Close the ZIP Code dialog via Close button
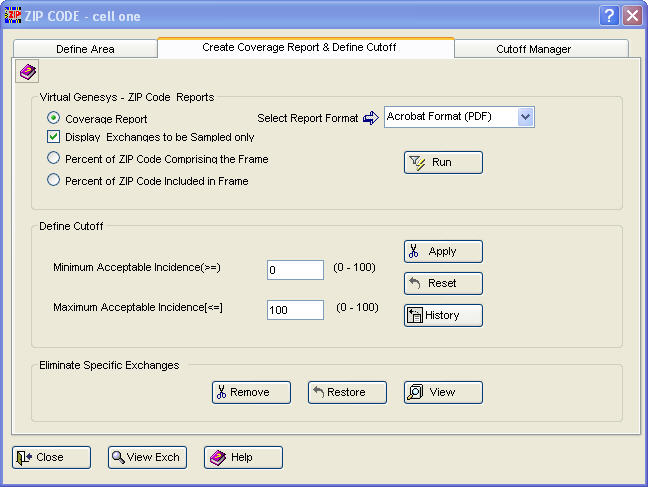Screen dimensions: 648x487 tap(51, 457)
